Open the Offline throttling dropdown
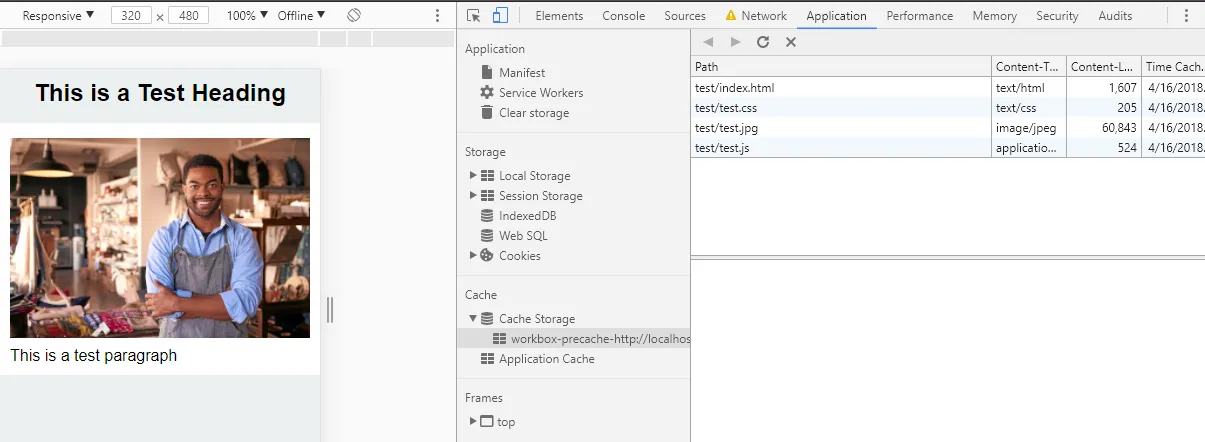 (x=301, y=16)
